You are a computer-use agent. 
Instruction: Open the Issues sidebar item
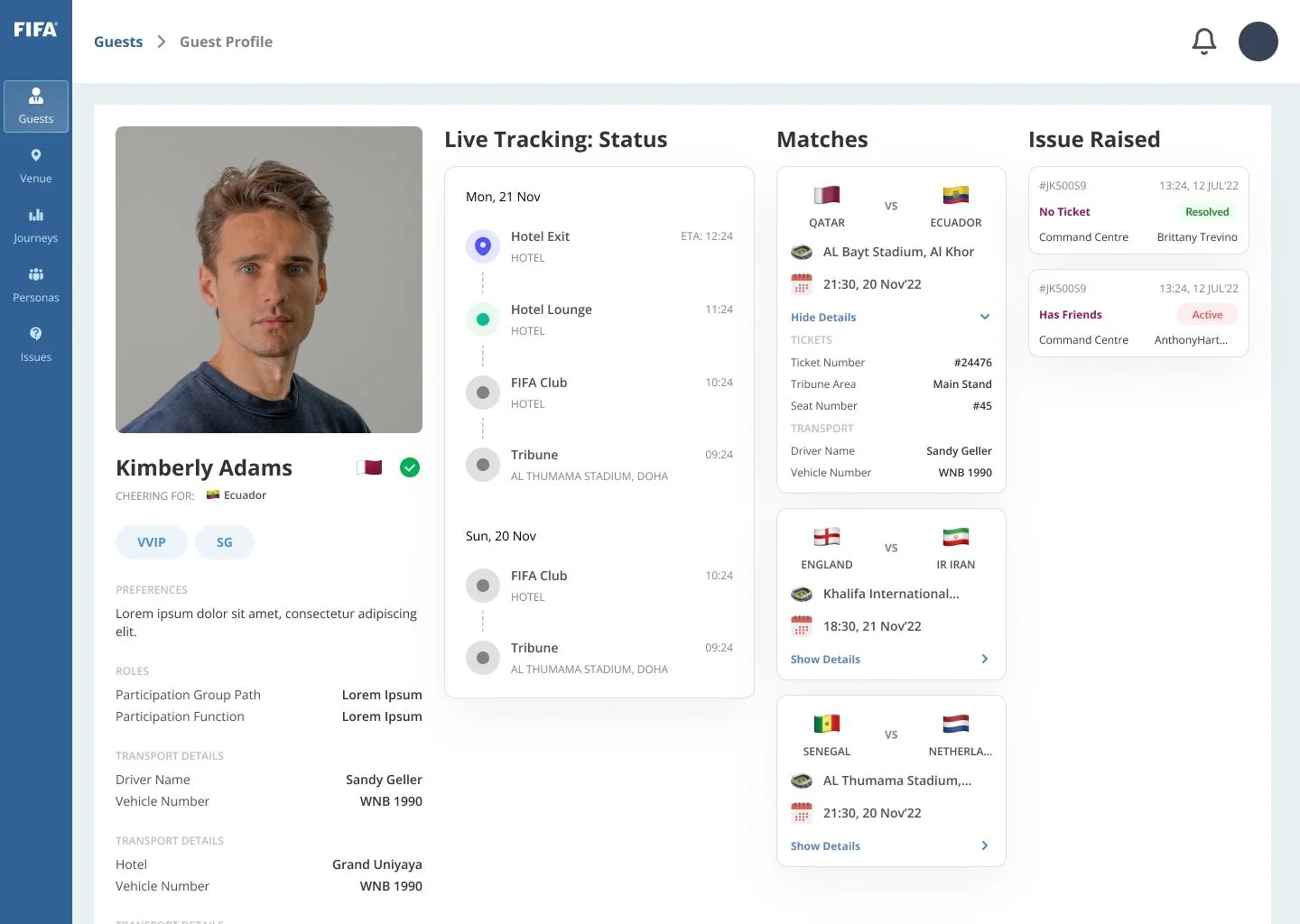click(x=36, y=345)
